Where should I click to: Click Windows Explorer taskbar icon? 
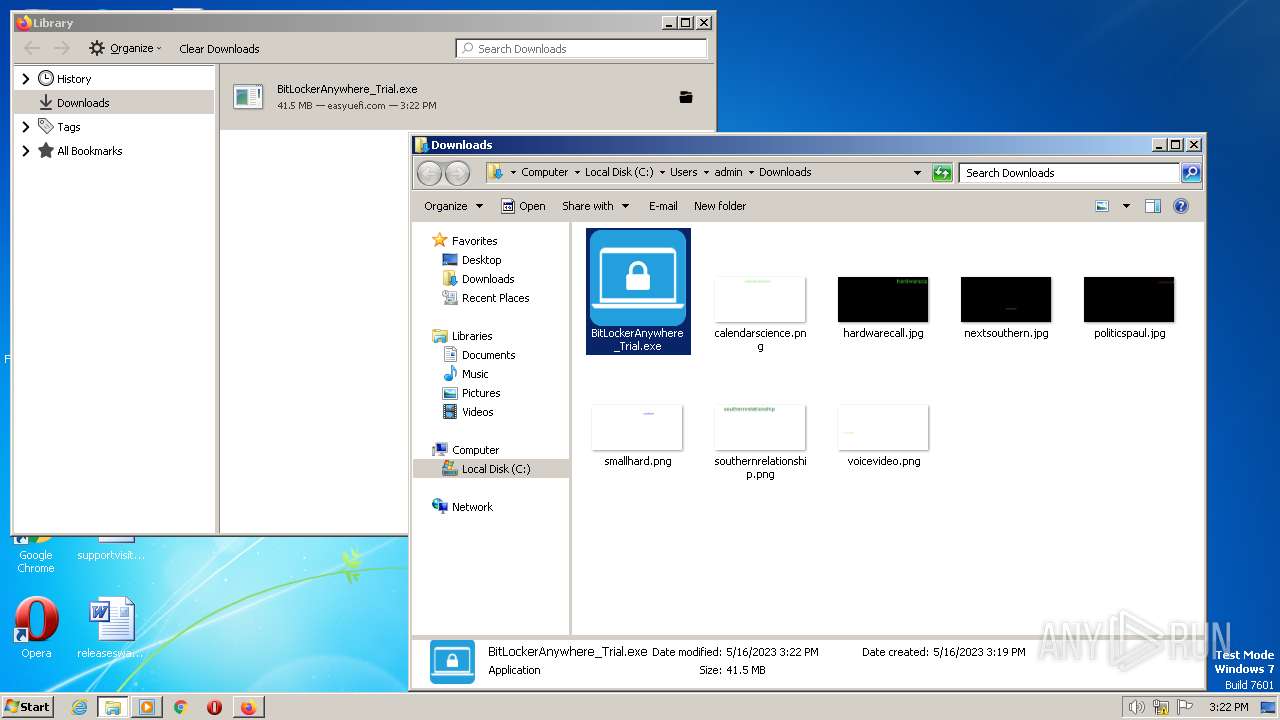pyautogui.click(x=112, y=707)
